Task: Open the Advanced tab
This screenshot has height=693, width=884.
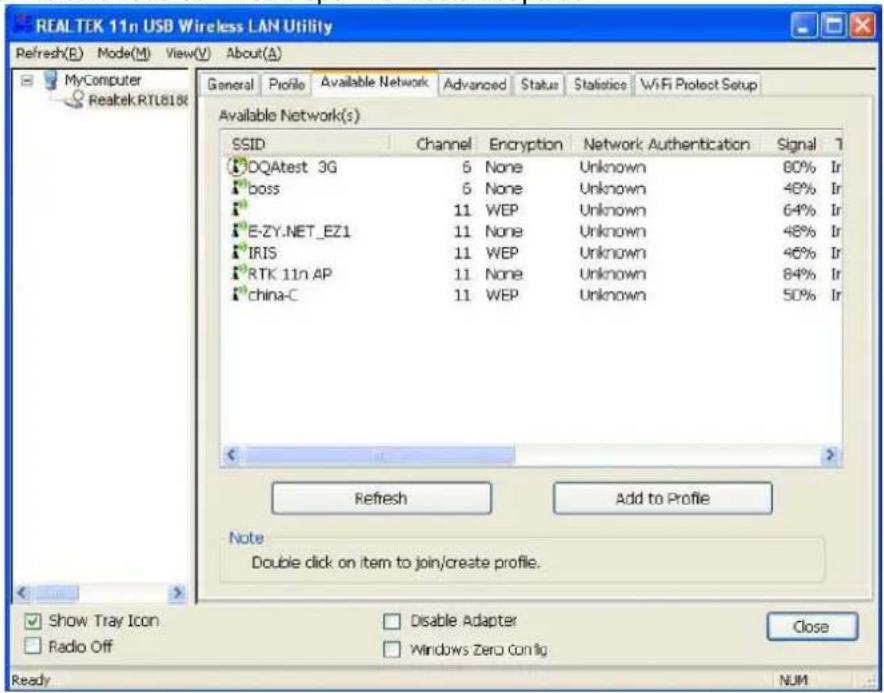Action: click(x=475, y=85)
